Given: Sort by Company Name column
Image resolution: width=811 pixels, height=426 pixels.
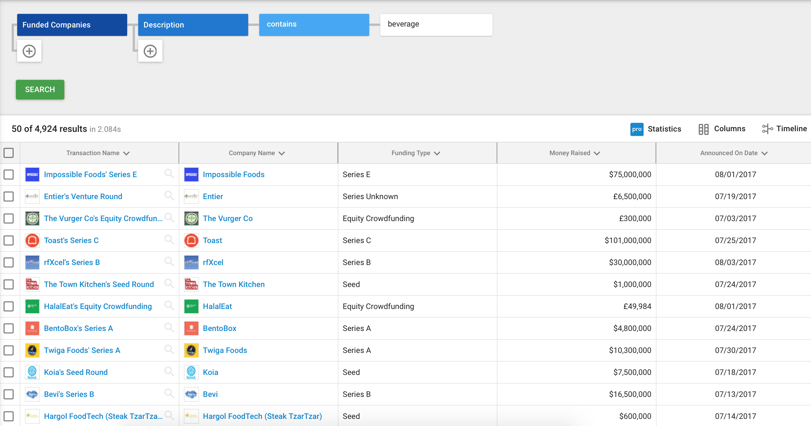Looking at the screenshot, I should click(257, 153).
